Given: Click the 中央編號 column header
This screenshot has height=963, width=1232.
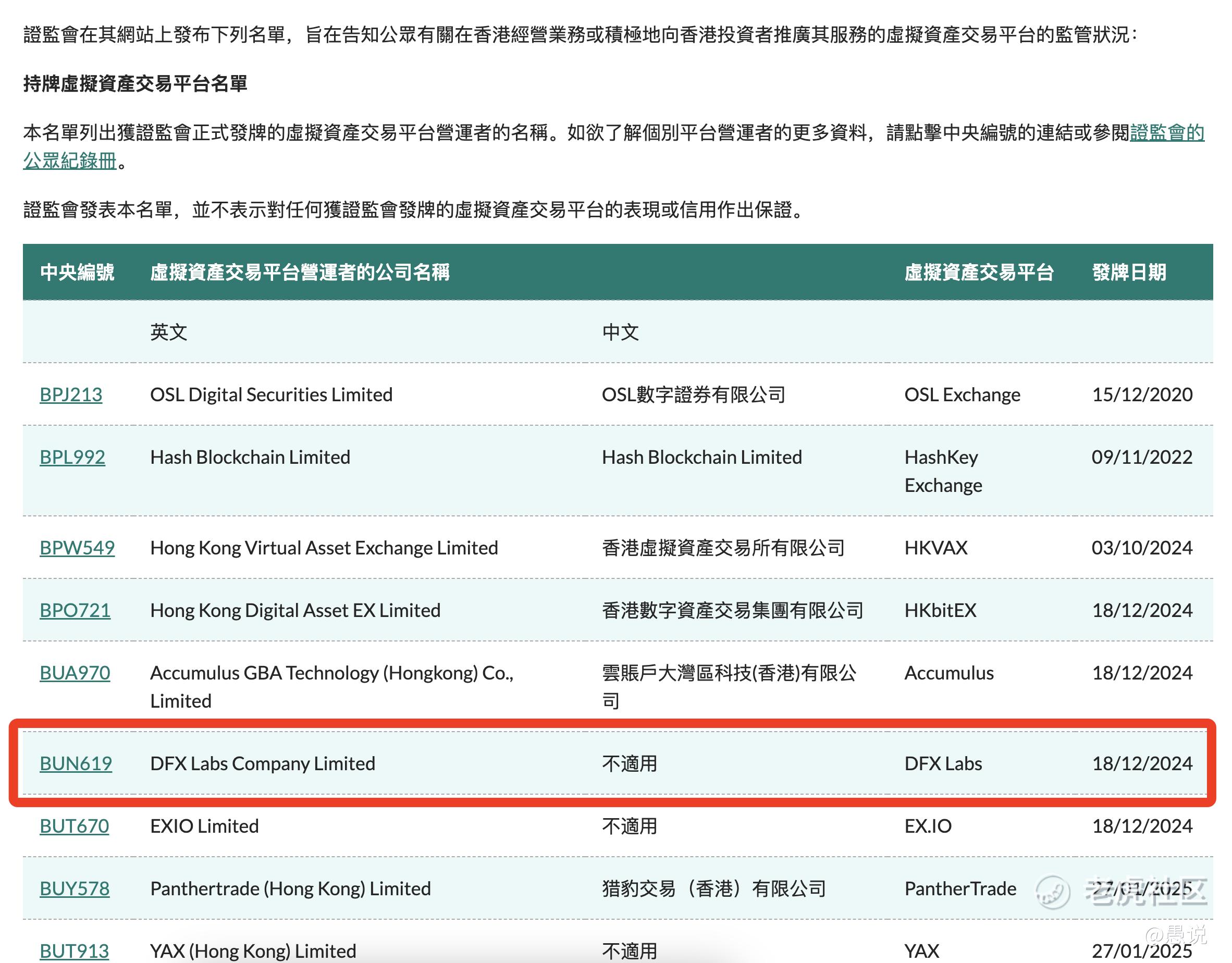Looking at the screenshot, I should point(77,273).
